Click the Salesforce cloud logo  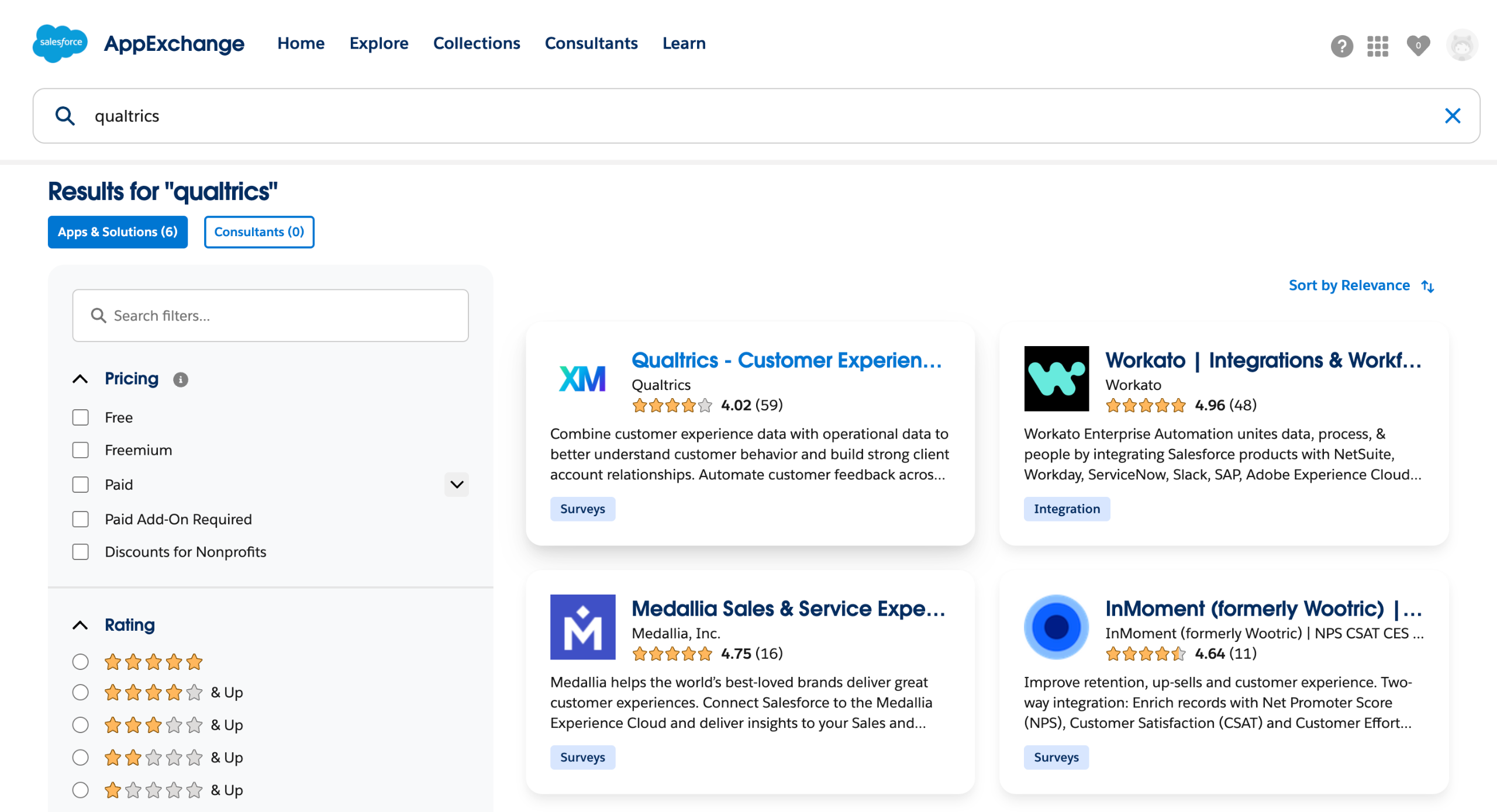click(x=60, y=43)
